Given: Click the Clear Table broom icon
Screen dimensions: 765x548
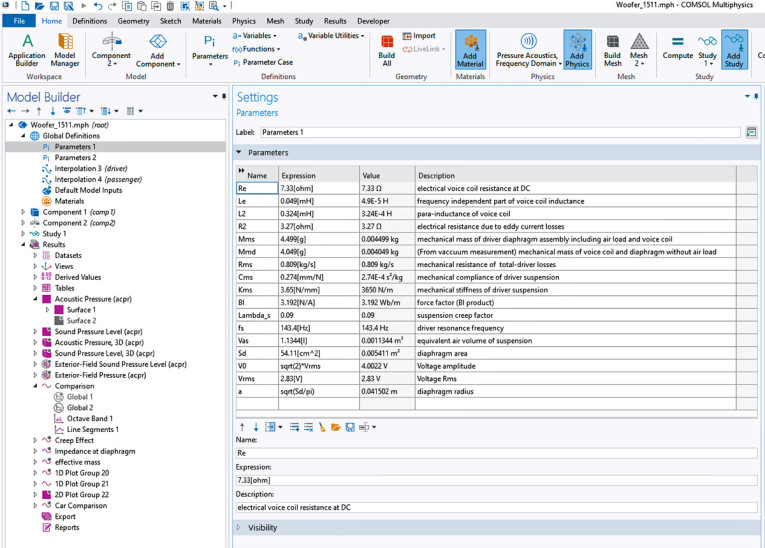Looking at the screenshot, I should coord(322,427).
